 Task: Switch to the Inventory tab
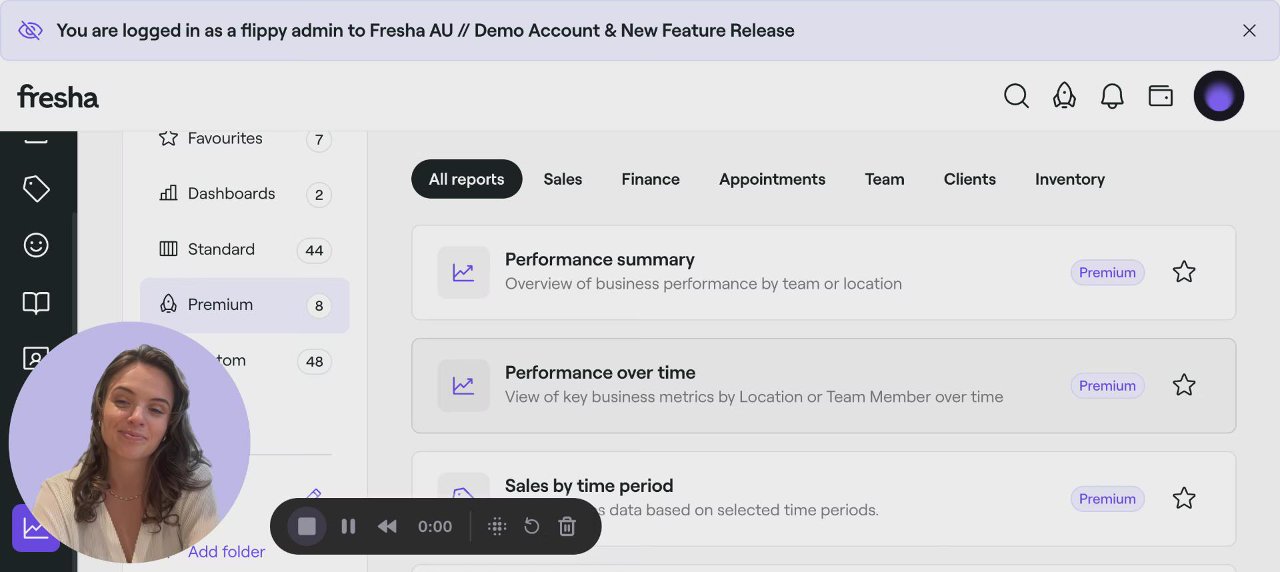click(x=1069, y=179)
